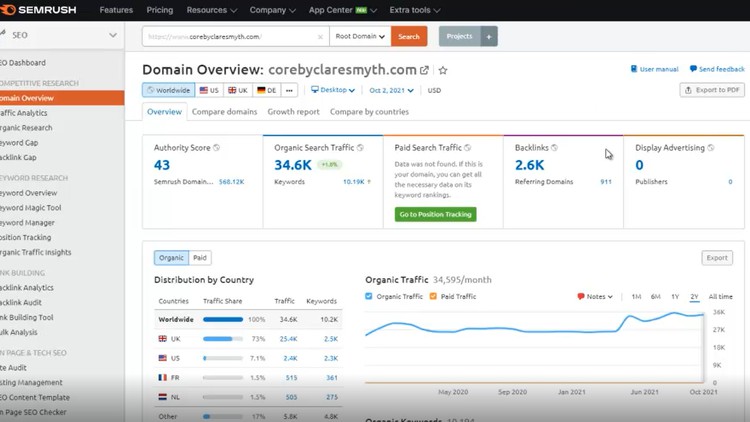Click Go to Position Tracking button
The image size is (750, 422).
coord(435,214)
